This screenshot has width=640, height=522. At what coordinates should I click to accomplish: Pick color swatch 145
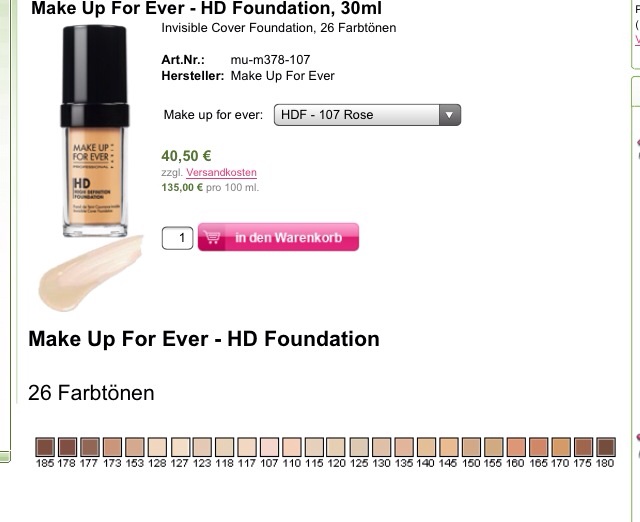[x=449, y=447]
